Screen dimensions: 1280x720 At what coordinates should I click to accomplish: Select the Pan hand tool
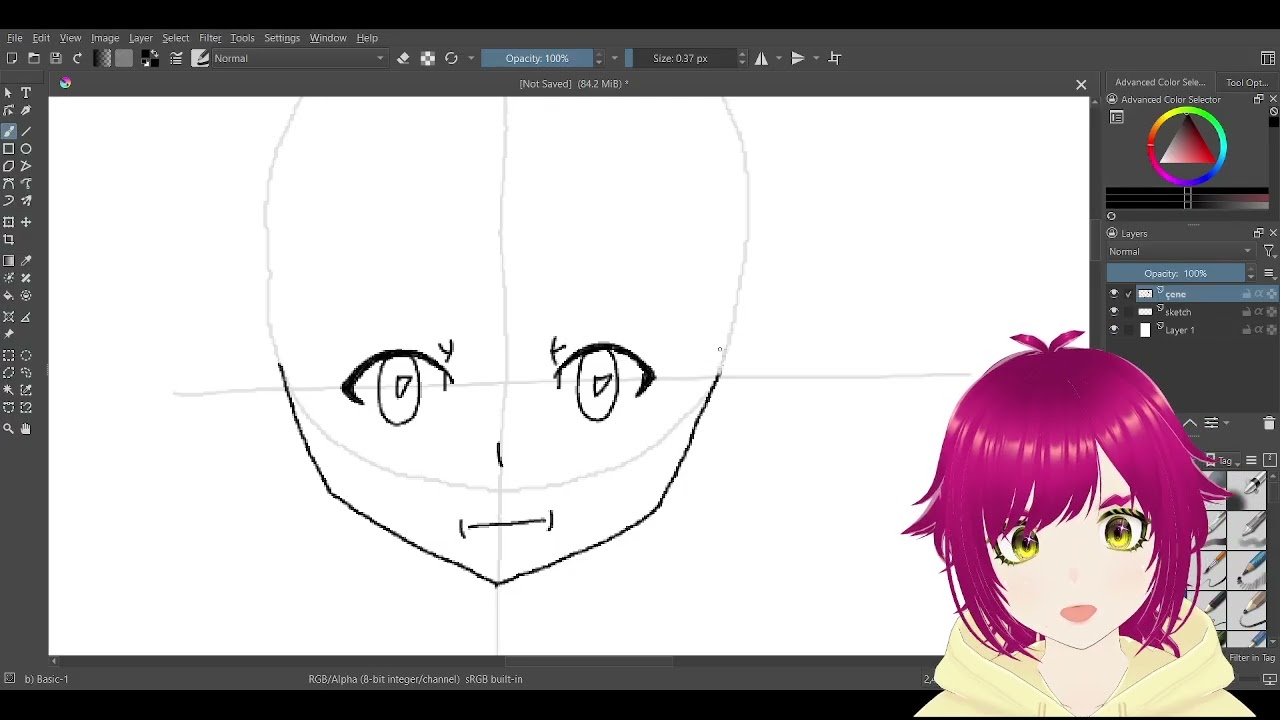26,429
